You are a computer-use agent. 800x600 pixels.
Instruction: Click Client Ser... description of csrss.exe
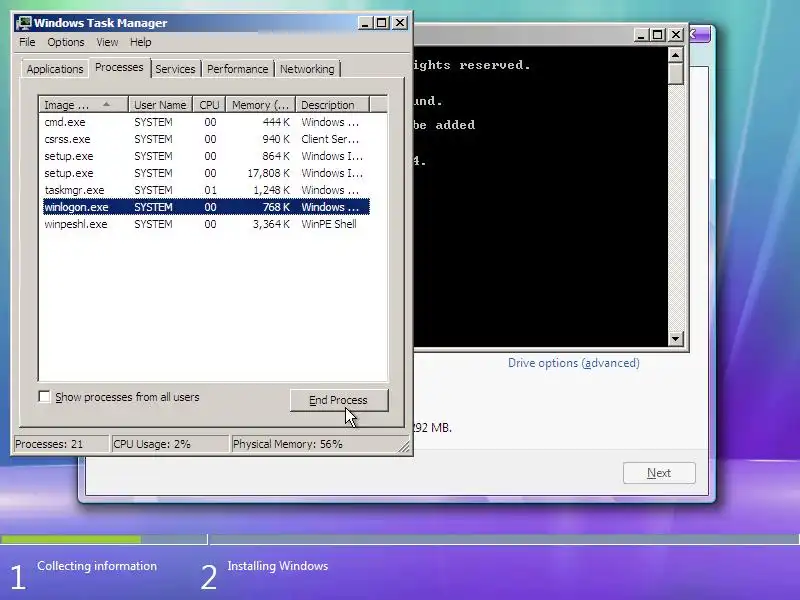coord(330,139)
